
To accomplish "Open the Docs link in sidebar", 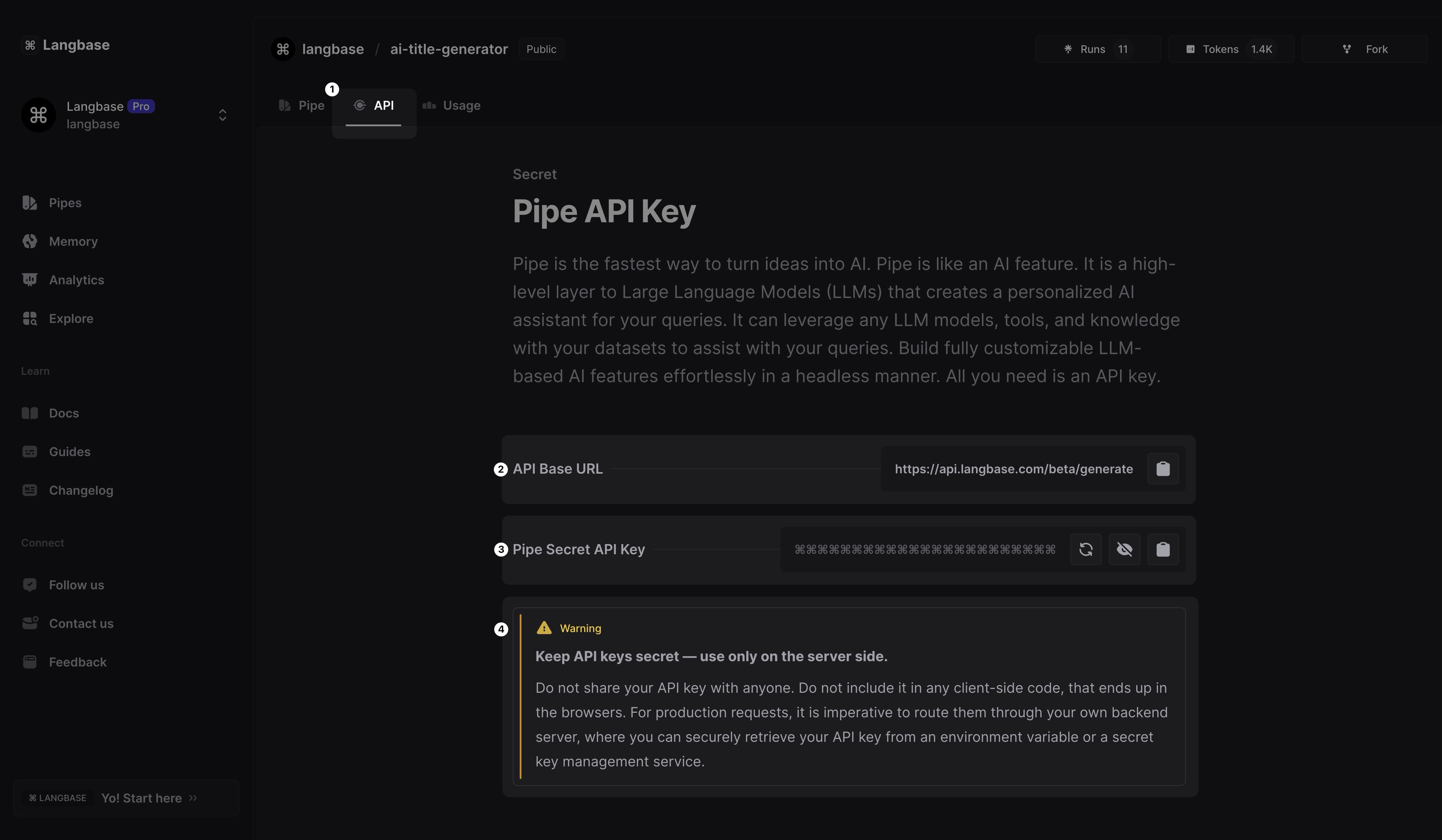I will pos(63,413).
